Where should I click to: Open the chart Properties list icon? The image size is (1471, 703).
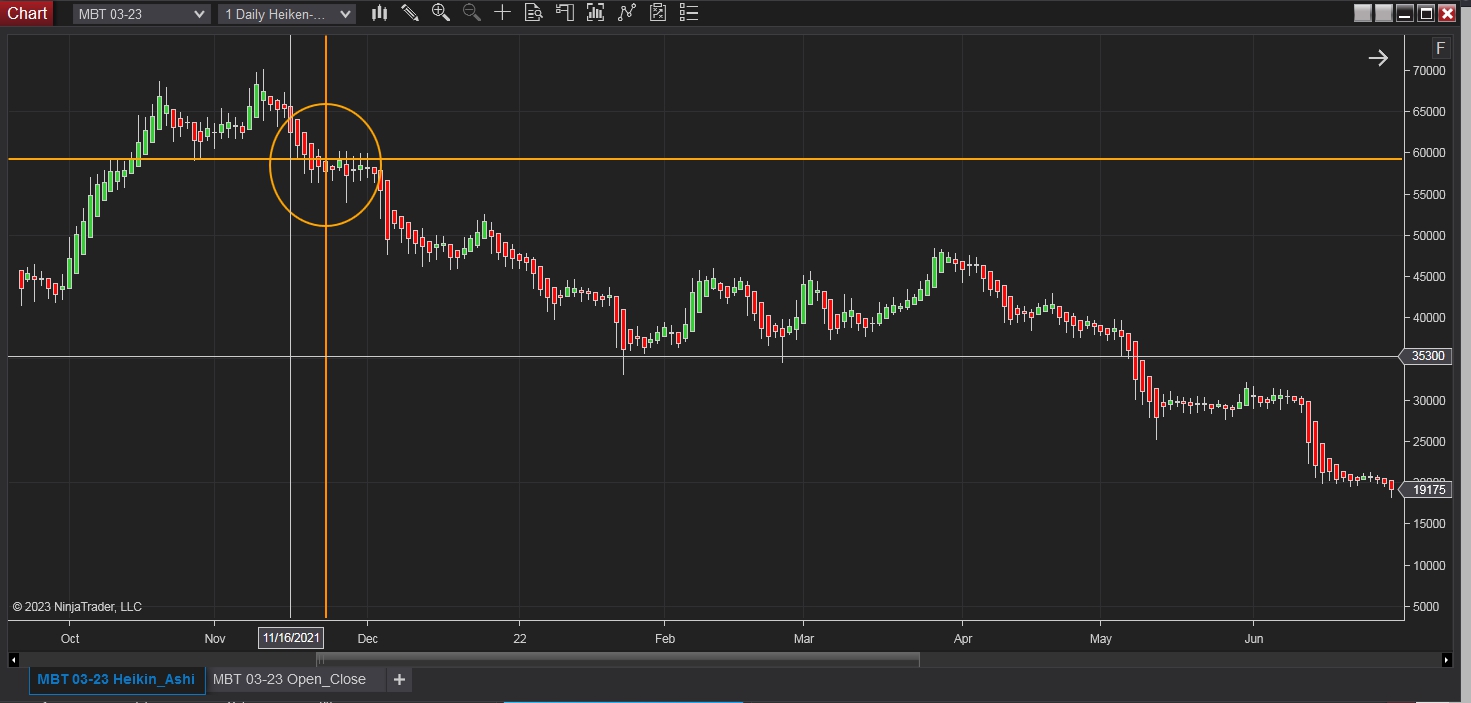tap(688, 13)
